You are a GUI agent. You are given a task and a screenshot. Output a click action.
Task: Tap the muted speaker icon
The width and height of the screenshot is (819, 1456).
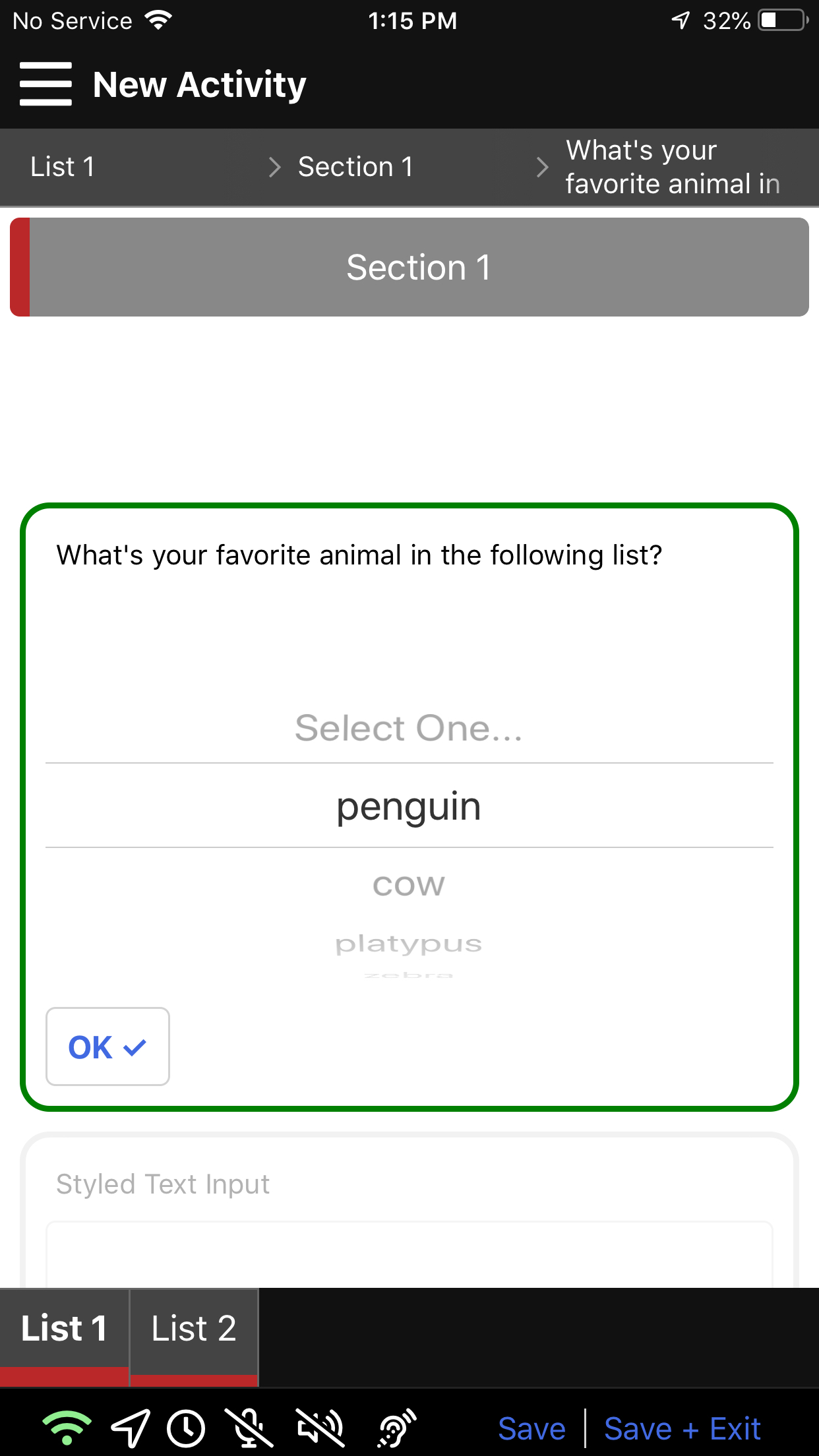pyautogui.click(x=320, y=1428)
